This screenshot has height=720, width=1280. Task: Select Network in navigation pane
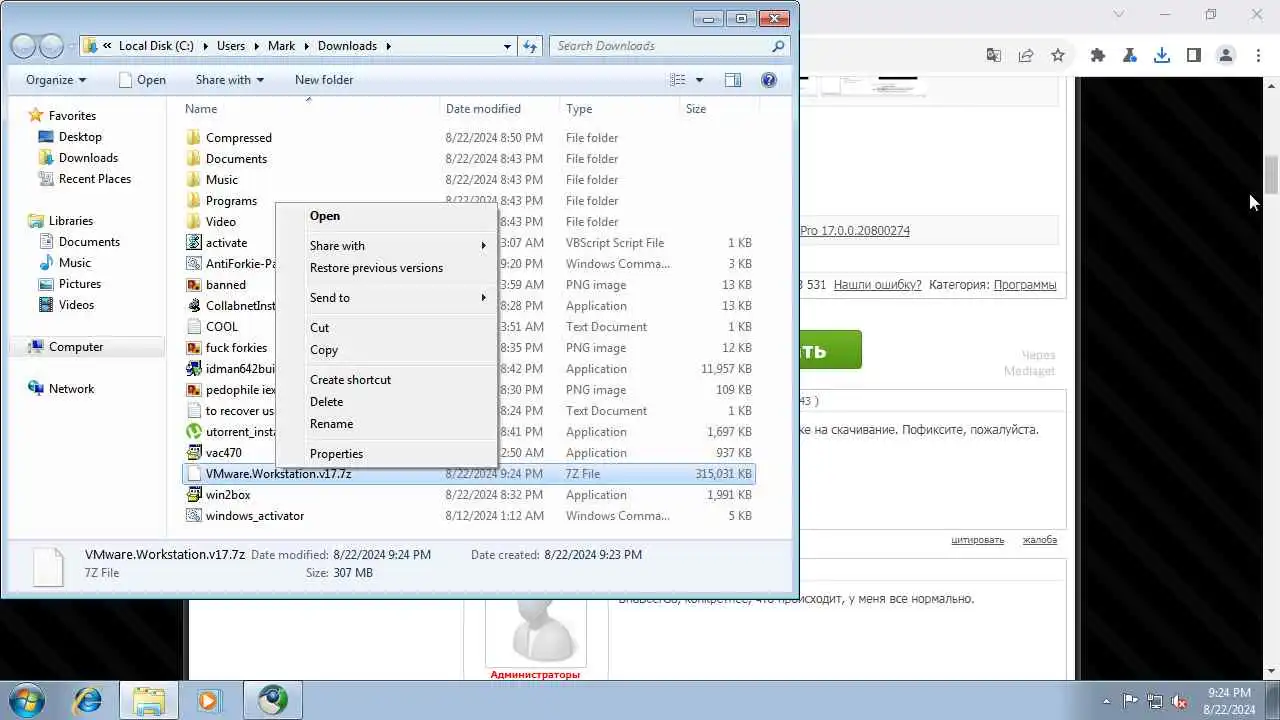[x=71, y=389]
